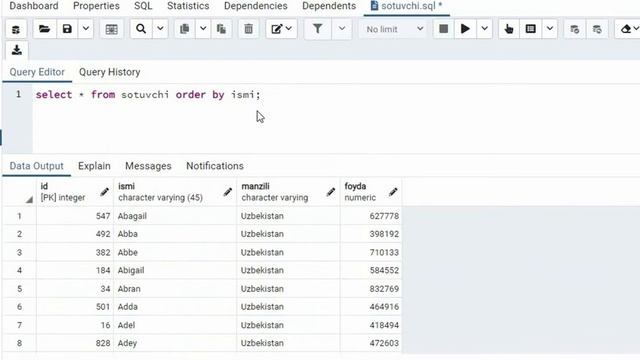Expand the find options dropdown arrow
640x360 pixels.
tap(160, 29)
